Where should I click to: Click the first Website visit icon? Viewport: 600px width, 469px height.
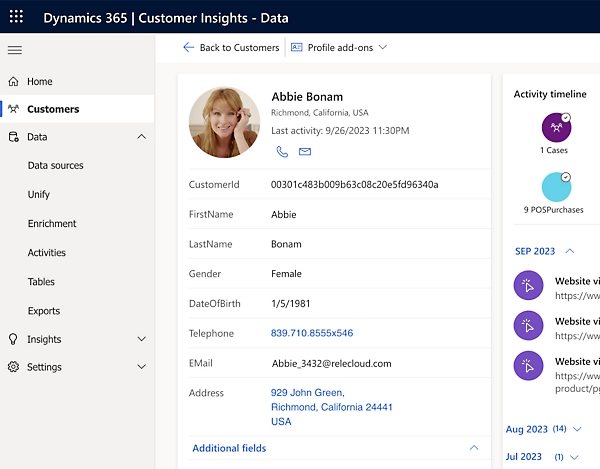point(528,287)
